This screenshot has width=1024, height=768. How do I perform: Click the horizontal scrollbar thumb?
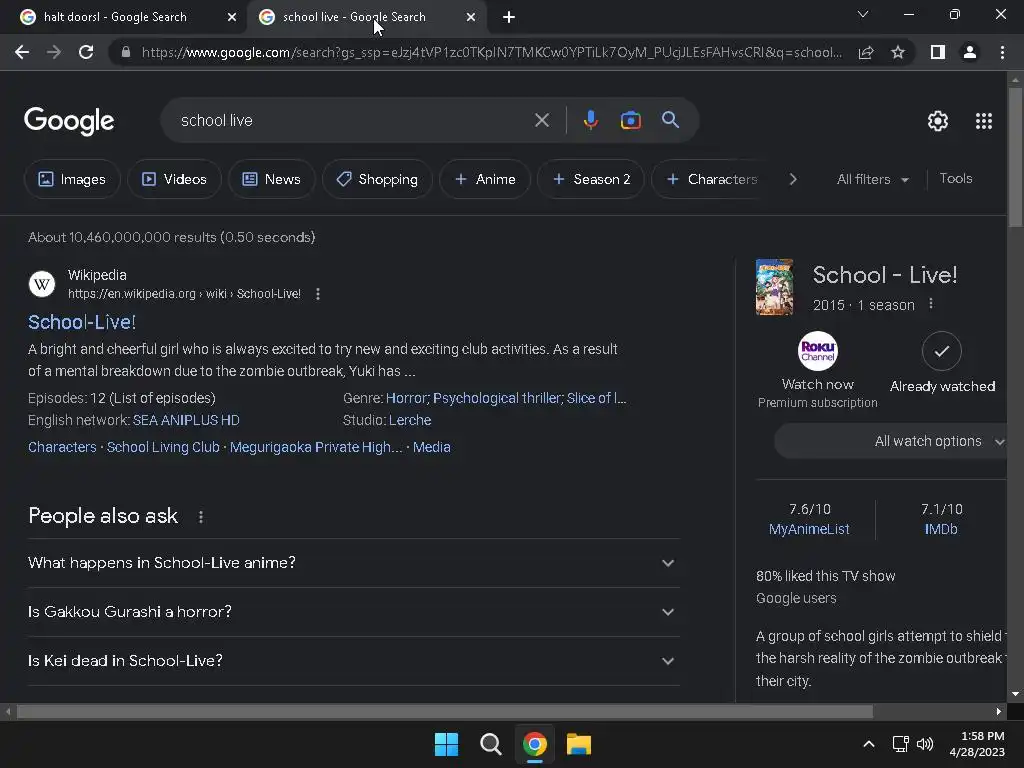point(445,711)
